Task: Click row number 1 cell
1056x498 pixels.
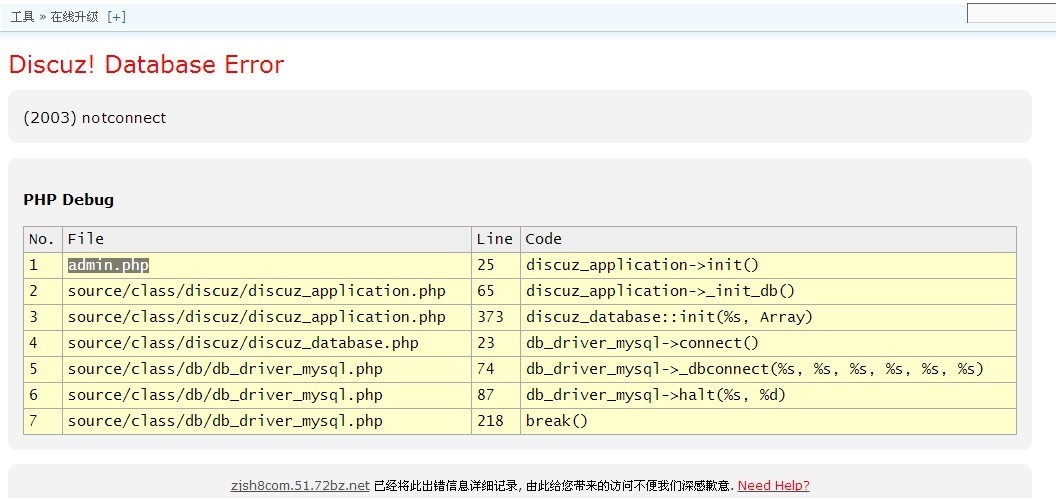Action: click(43, 266)
